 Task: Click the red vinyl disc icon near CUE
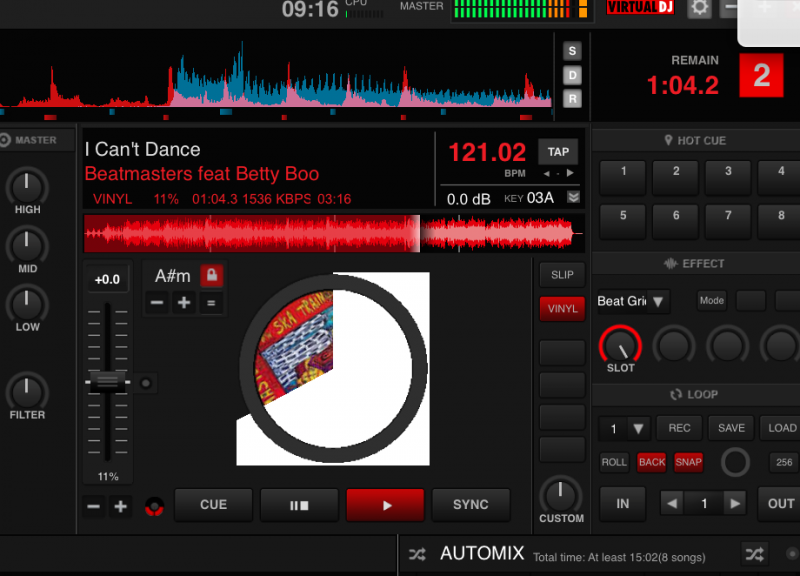(153, 506)
